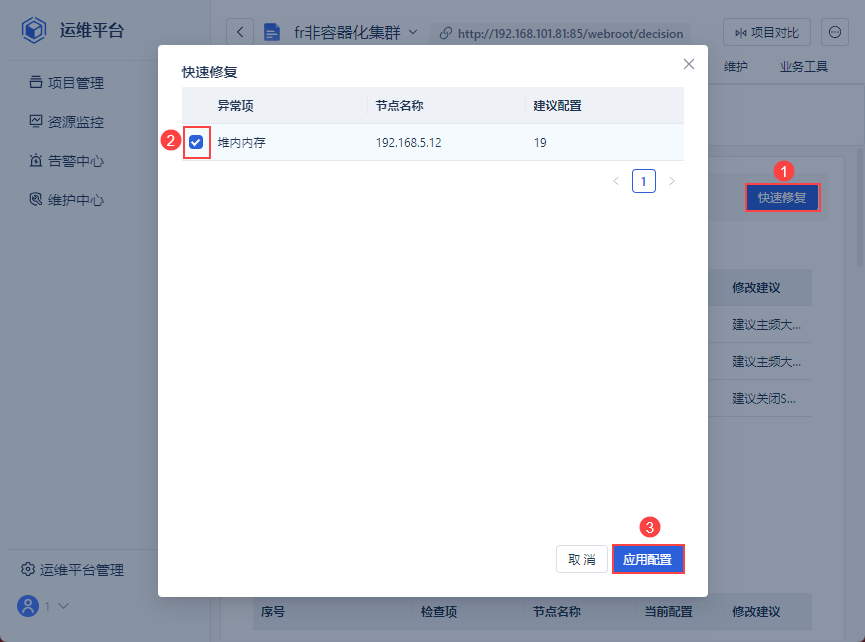Open the more options ellipsis button
865x642 pixels.
(x=835, y=33)
